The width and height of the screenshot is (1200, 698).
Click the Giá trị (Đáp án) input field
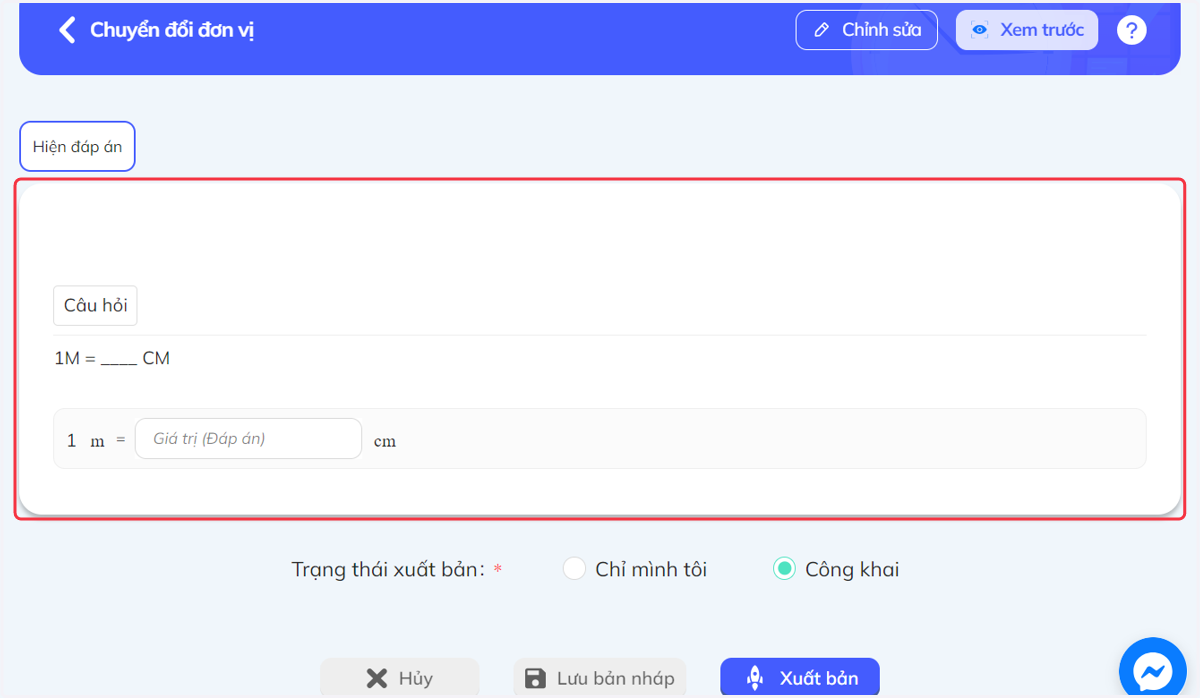pos(248,439)
